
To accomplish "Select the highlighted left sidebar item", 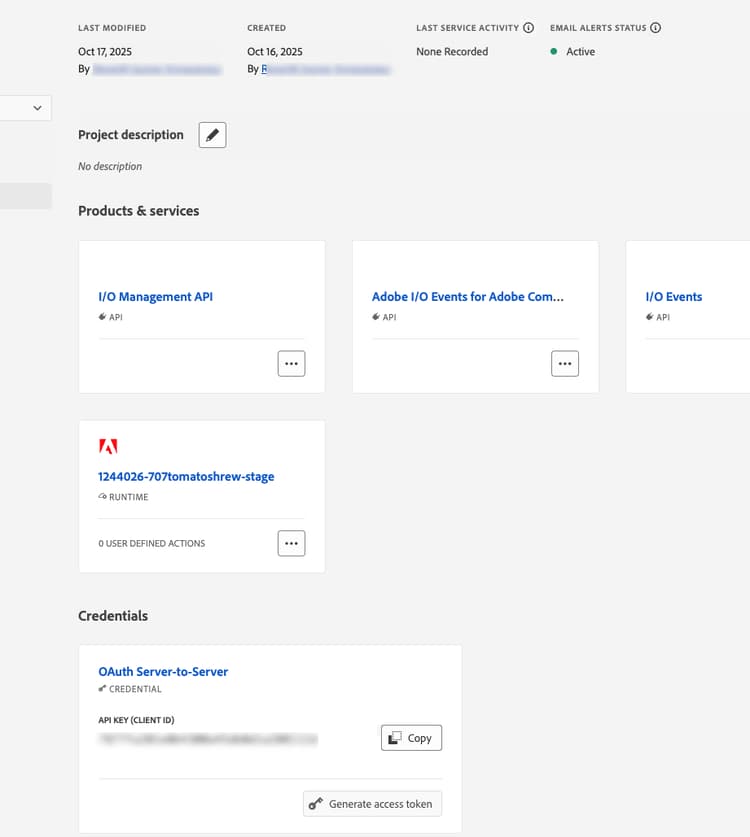I will [26, 196].
